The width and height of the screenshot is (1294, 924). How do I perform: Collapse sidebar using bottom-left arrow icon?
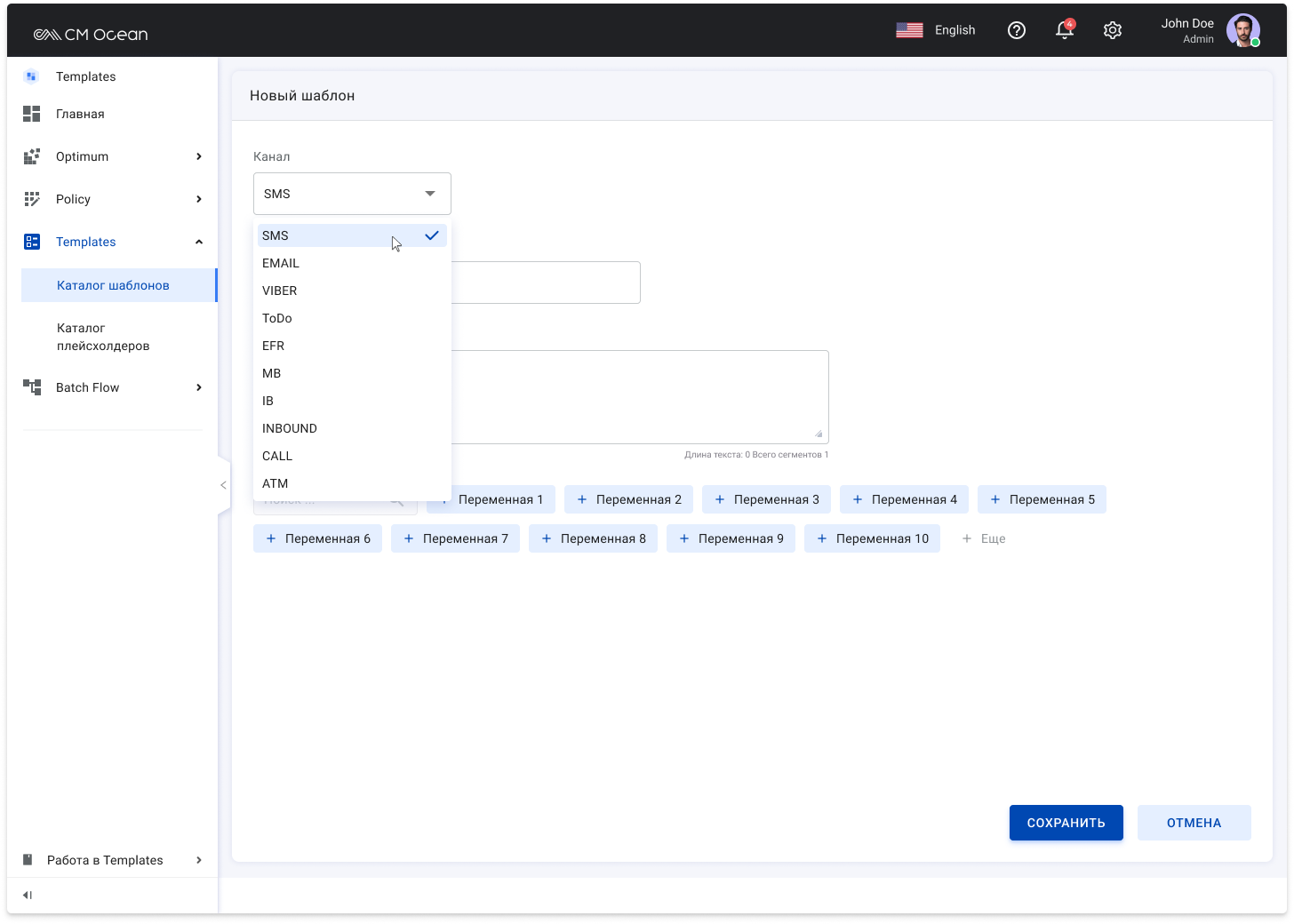pyautogui.click(x=28, y=895)
